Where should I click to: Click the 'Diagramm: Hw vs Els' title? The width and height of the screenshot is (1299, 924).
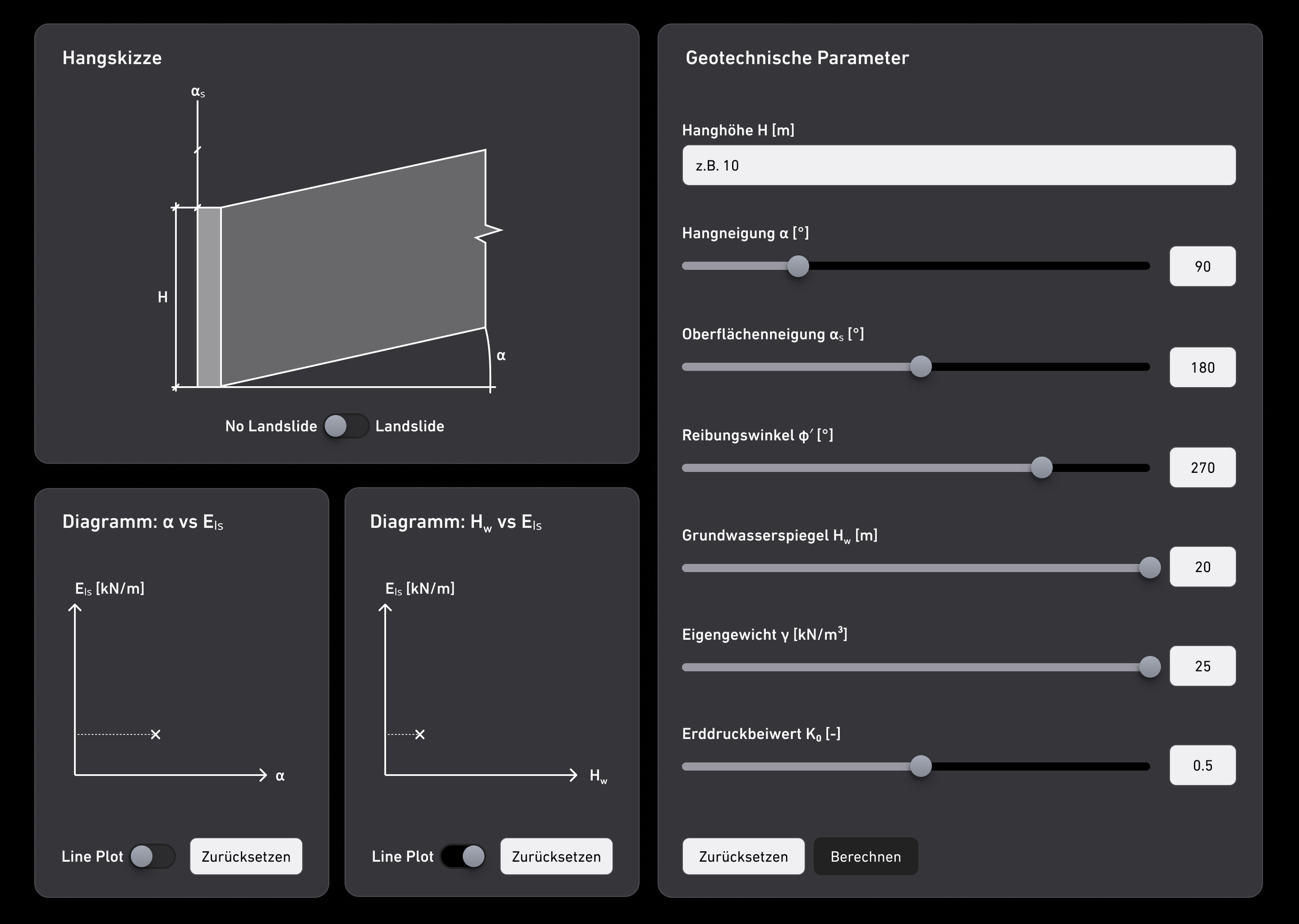456,522
